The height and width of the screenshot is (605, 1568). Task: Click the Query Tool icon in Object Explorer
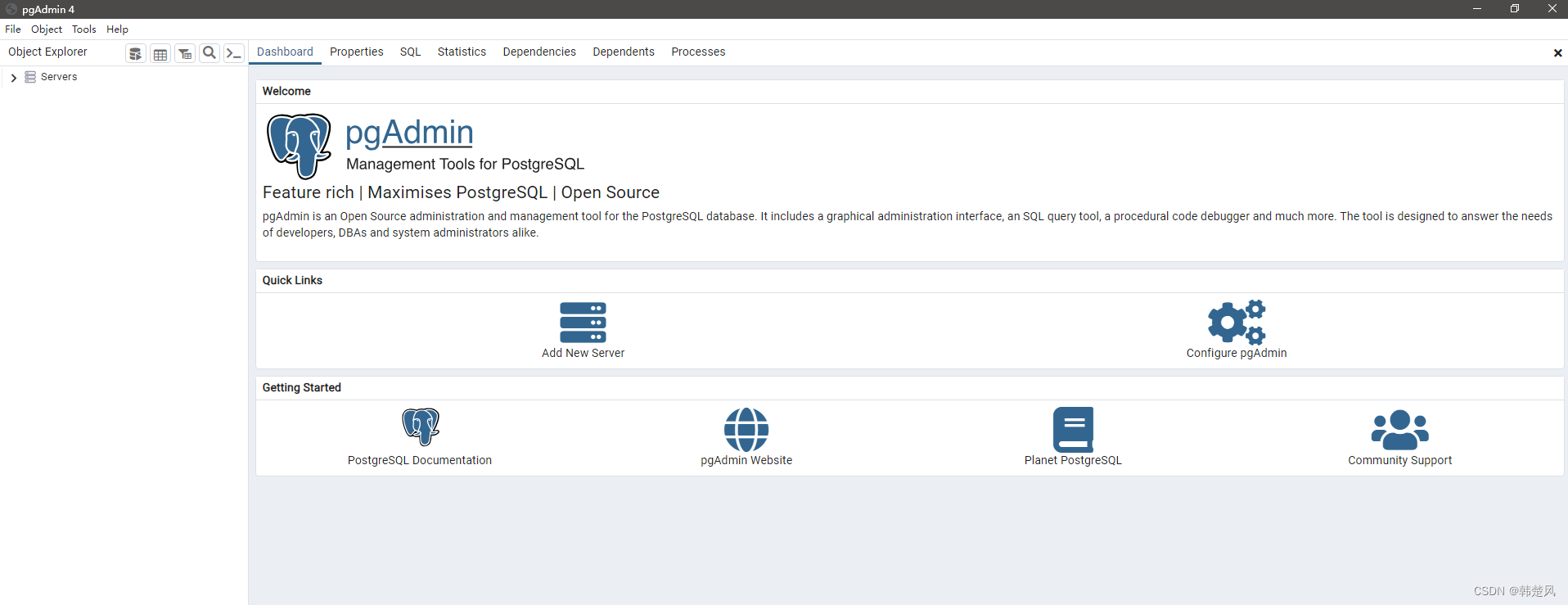[x=136, y=54]
